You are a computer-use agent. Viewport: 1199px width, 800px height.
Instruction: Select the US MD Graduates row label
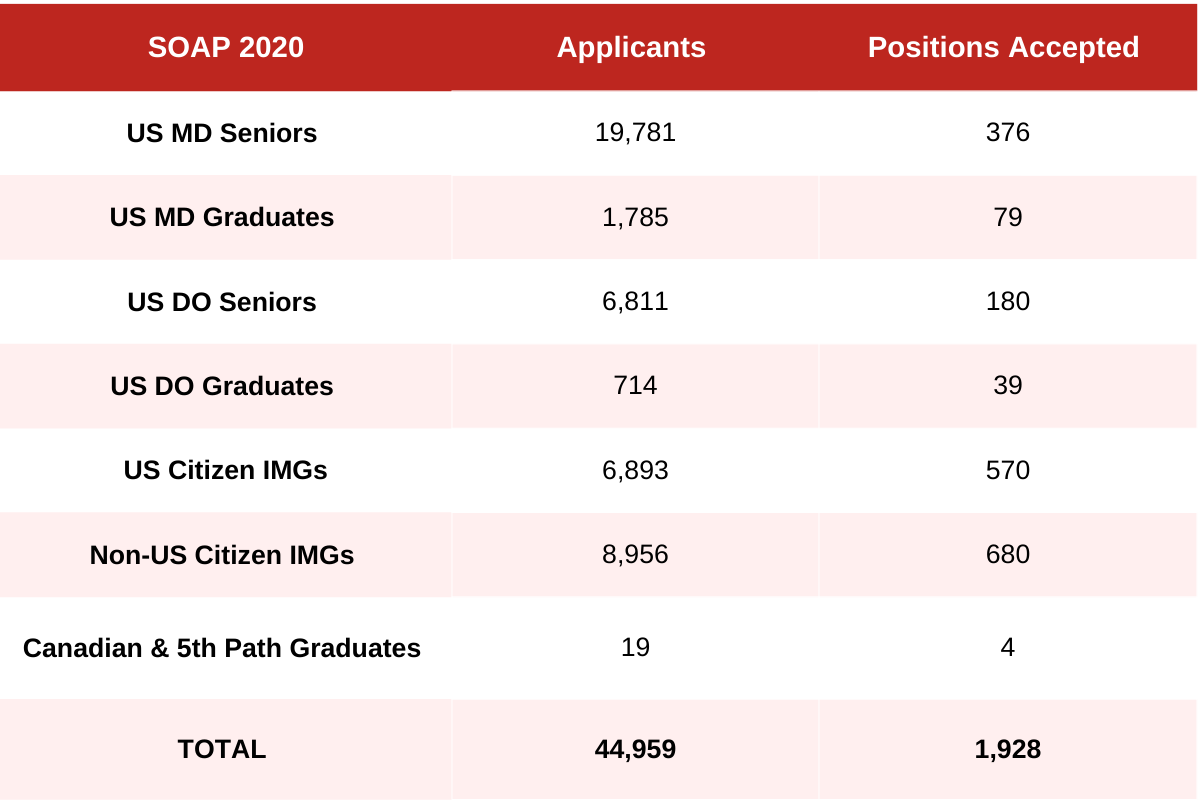pos(222,217)
